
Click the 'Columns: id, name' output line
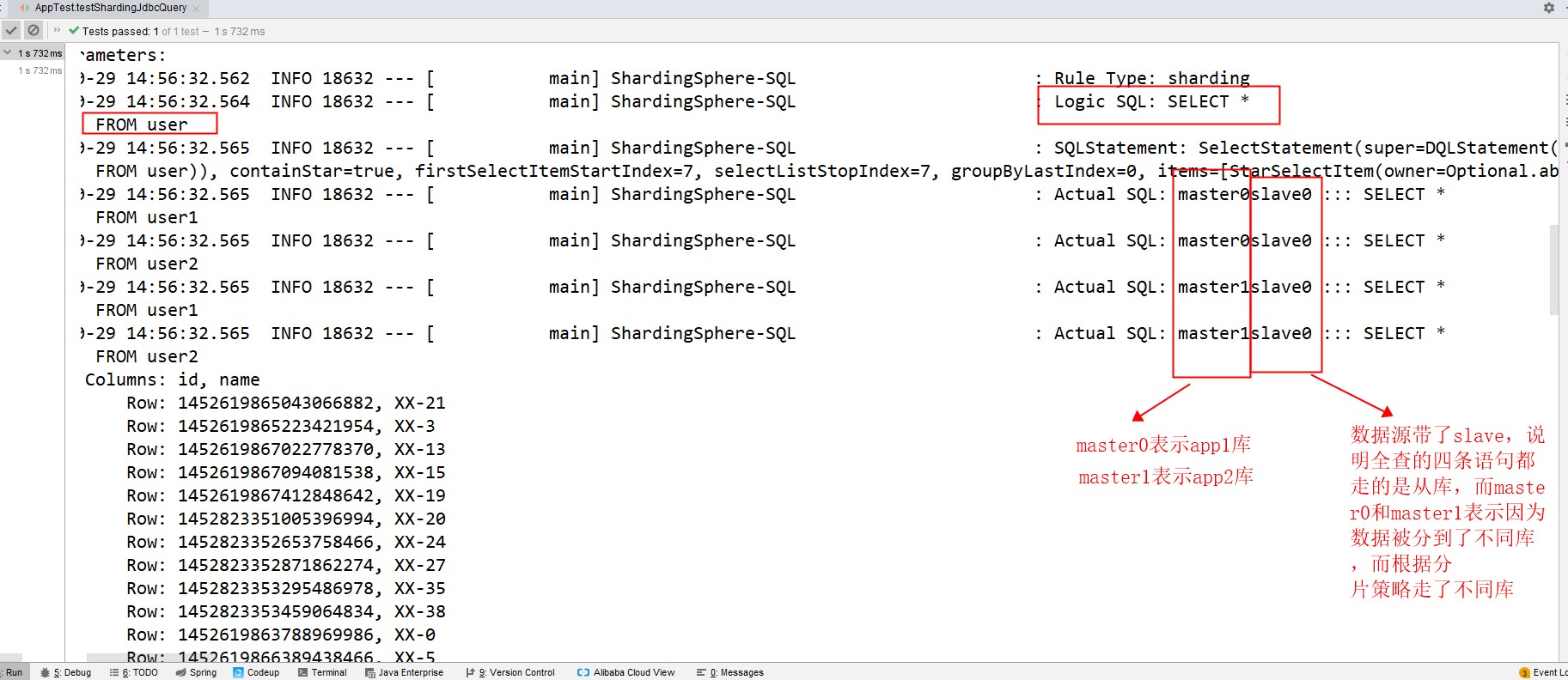tap(172, 379)
